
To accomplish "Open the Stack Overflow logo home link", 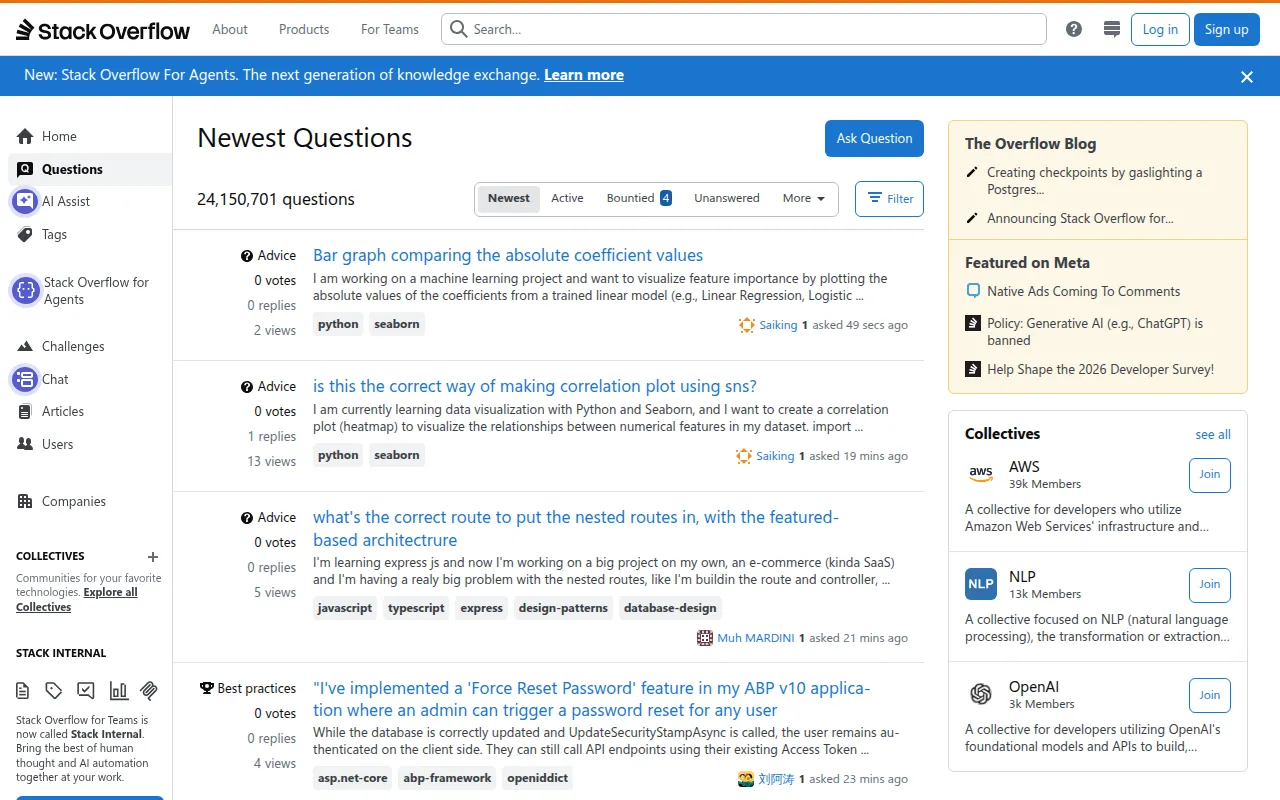I will (x=103, y=30).
